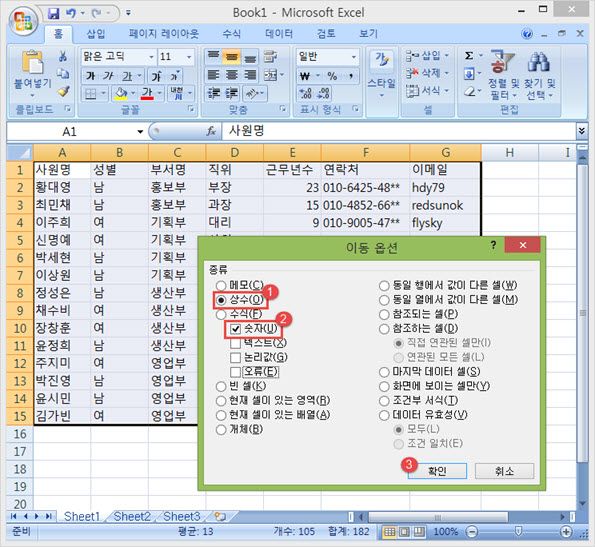Image resolution: width=595 pixels, height=547 pixels.
Task: Apply comma style format
Action: click(x=351, y=76)
